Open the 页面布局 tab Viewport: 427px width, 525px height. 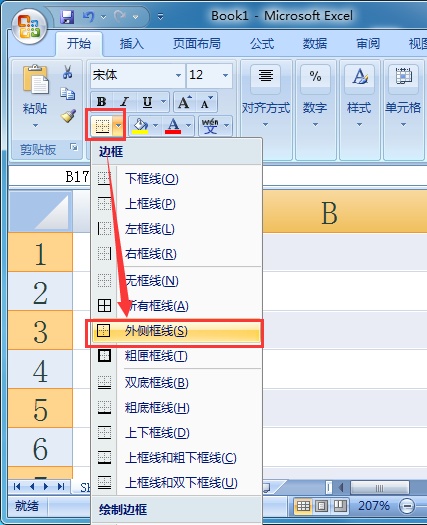tap(197, 44)
